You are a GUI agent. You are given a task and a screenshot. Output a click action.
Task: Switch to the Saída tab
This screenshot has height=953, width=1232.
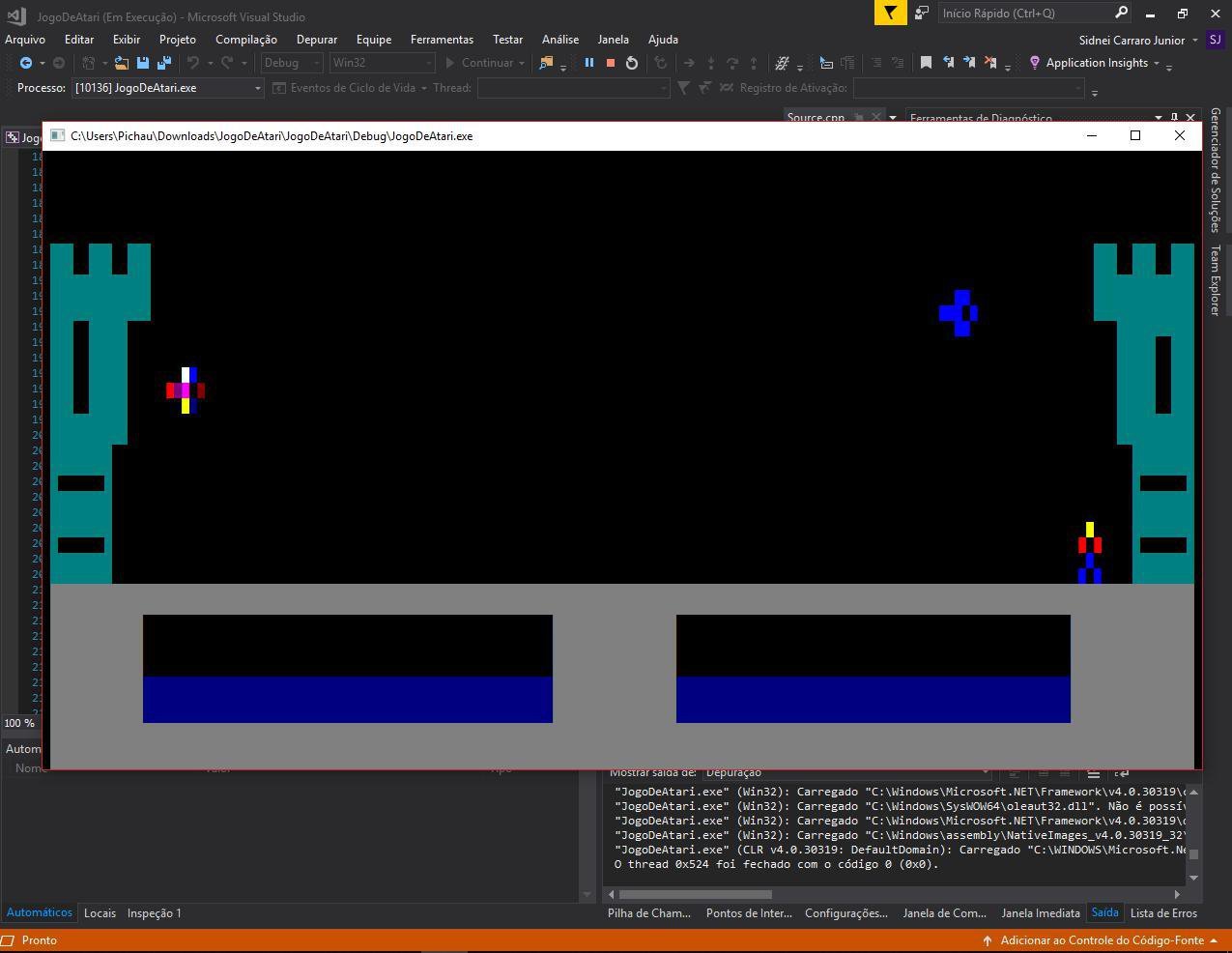pyautogui.click(x=1103, y=912)
